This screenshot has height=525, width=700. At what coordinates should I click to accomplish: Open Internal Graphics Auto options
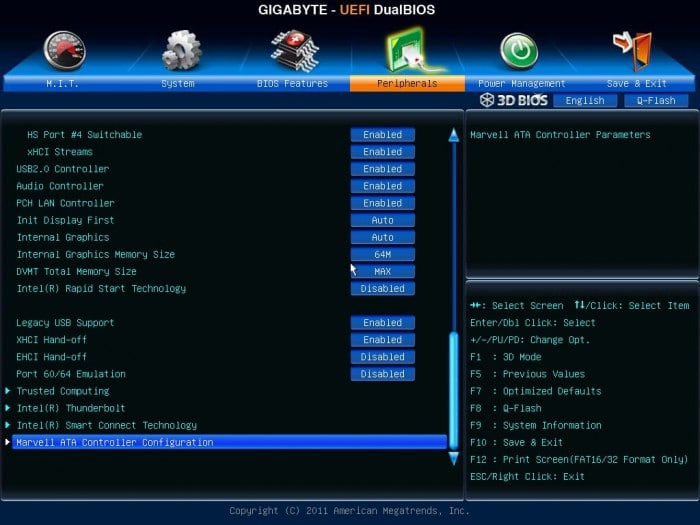coord(383,237)
